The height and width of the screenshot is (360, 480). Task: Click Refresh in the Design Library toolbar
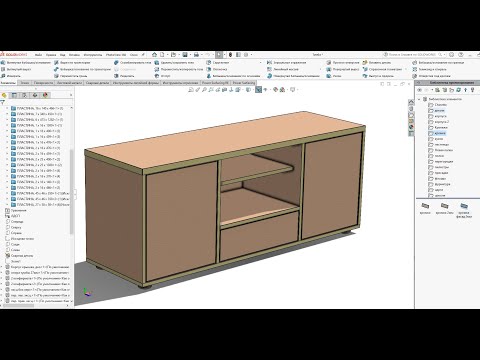click(x=459, y=90)
